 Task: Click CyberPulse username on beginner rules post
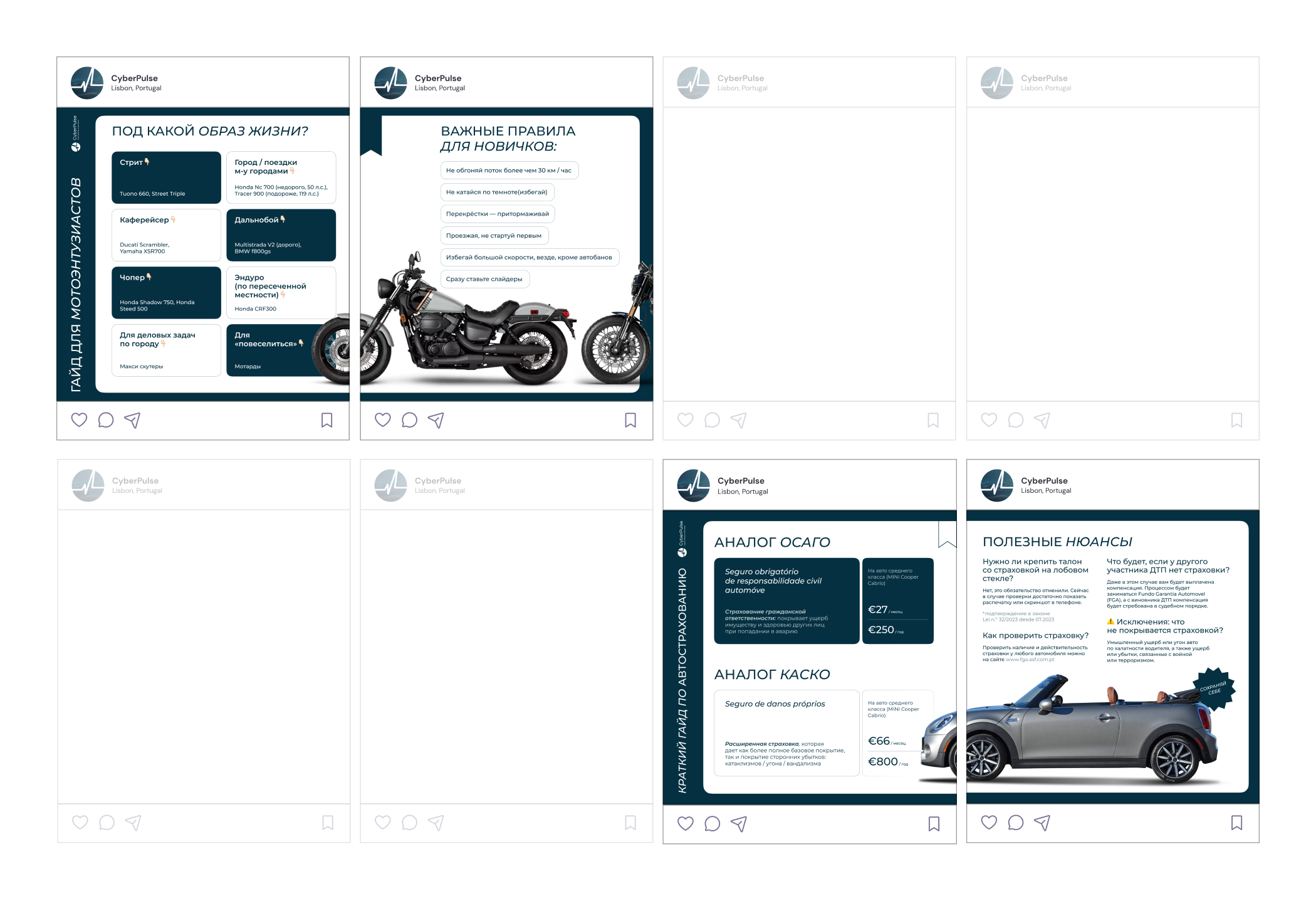pos(437,78)
